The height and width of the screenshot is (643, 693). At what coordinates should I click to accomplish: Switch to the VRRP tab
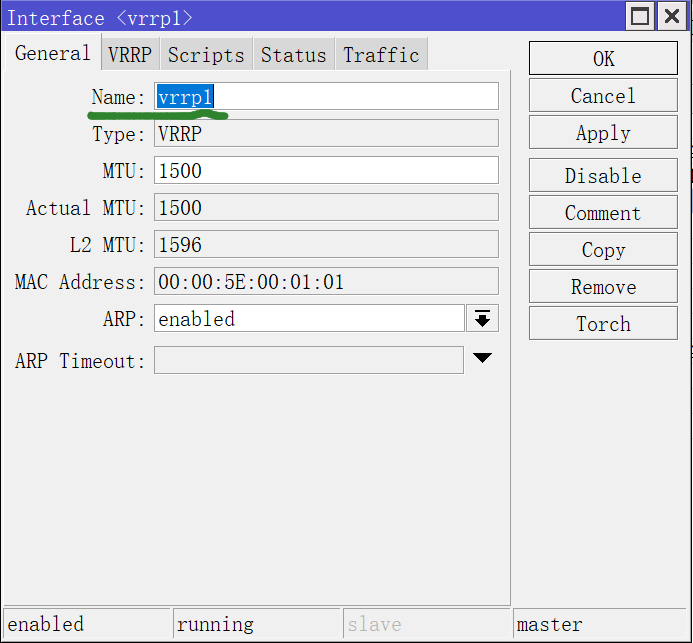coord(129,55)
